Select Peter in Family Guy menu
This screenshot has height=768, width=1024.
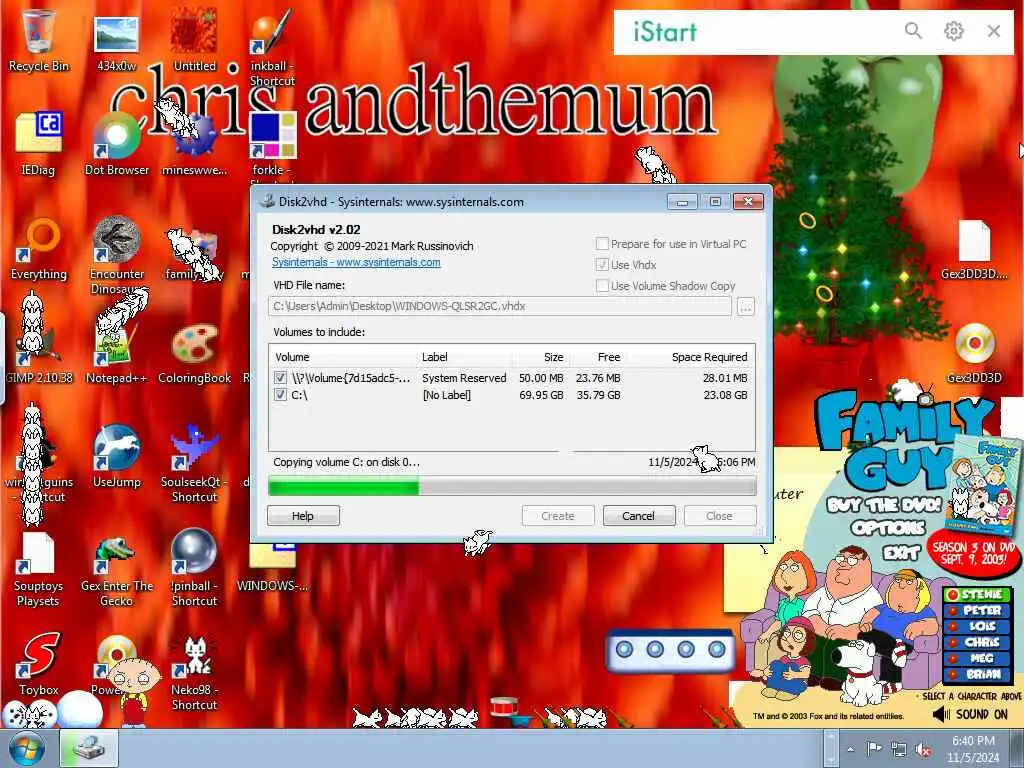[x=978, y=610]
